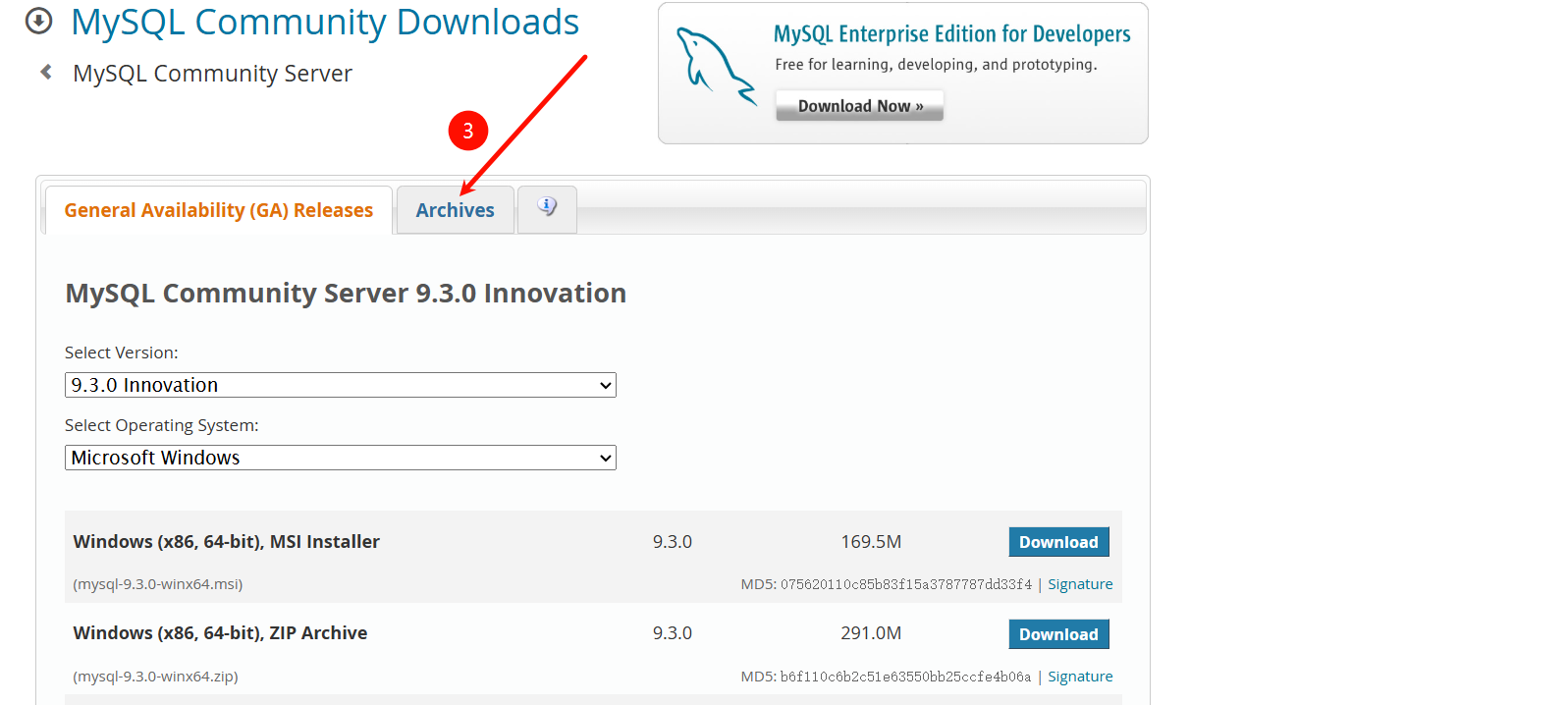Open MySQL Enterprise Edition for Developers link
1568x705 pixels.
pyautogui.click(x=951, y=34)
